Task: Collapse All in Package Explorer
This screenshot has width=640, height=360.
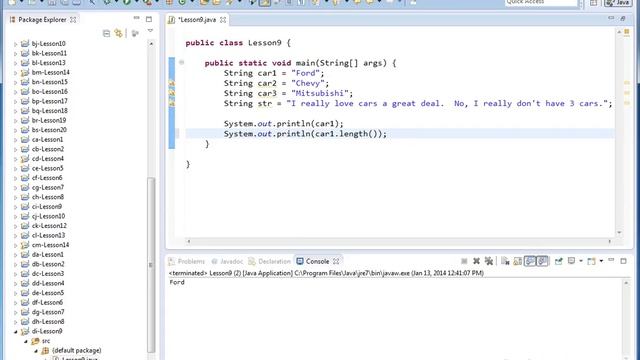Action: pos(107,33)
